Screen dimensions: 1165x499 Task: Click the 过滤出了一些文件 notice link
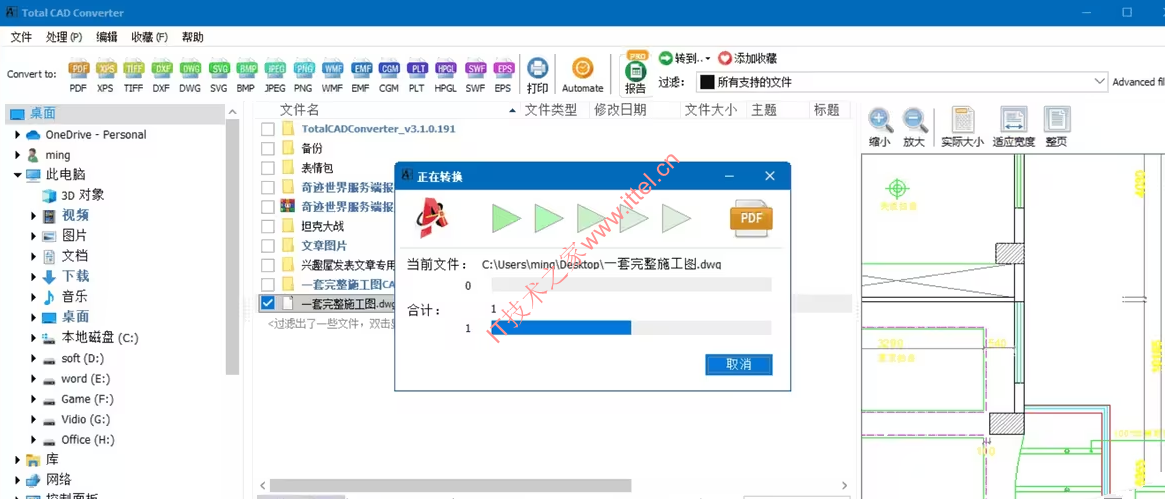pos(331,324)
